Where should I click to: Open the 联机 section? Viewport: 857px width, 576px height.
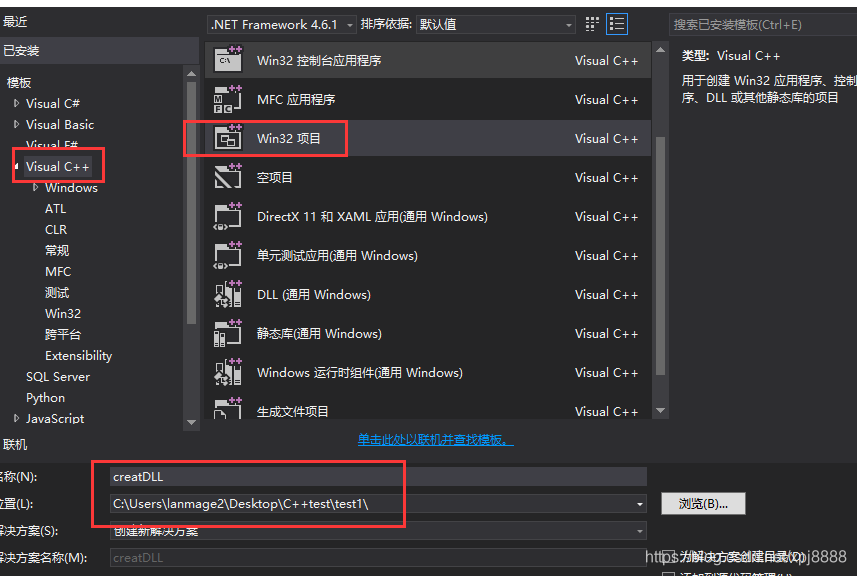click(15, 444)
